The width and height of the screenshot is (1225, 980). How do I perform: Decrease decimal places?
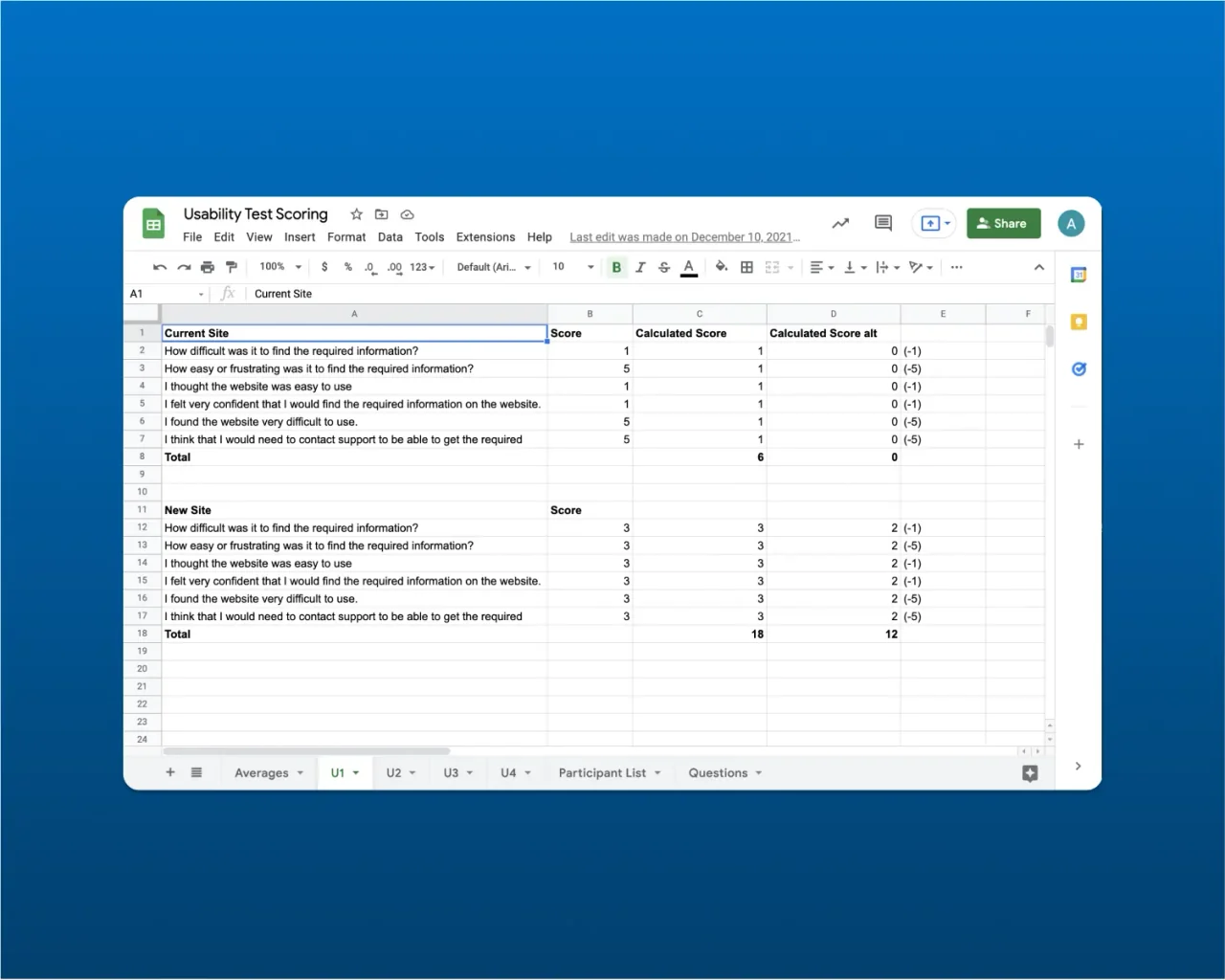370,268
